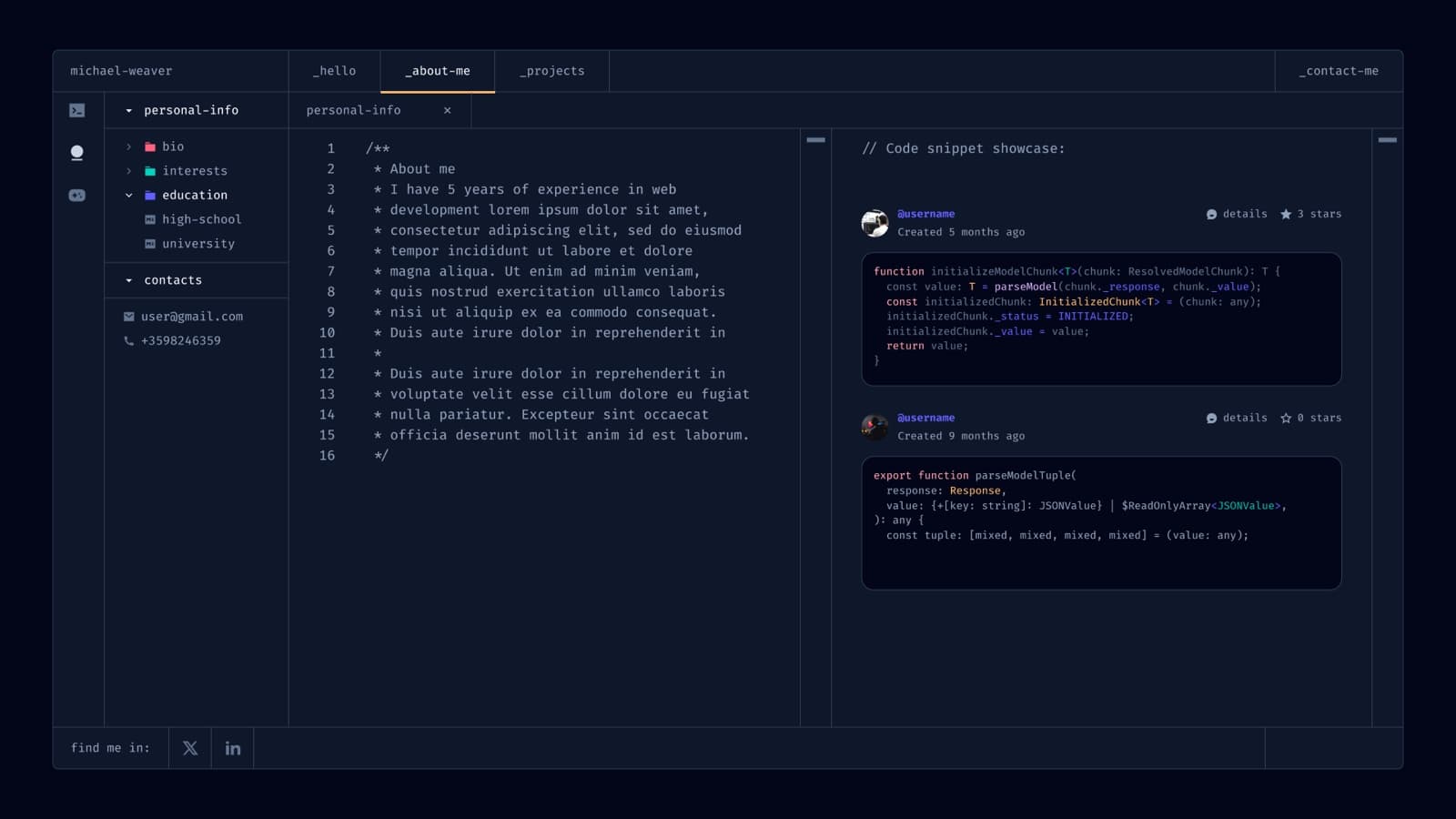1456x819 pixels.
Task: Open the high-school file
Action: coord(201,219)
